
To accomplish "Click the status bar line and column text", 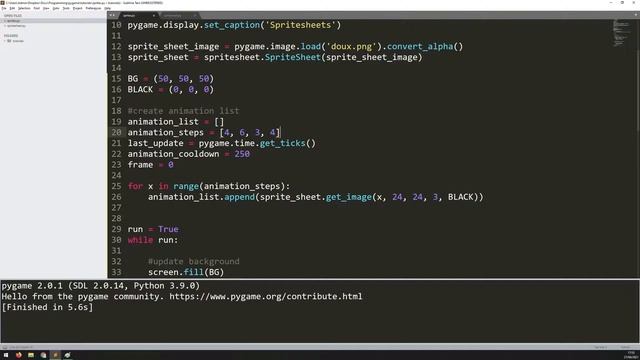I will (20, 347).
